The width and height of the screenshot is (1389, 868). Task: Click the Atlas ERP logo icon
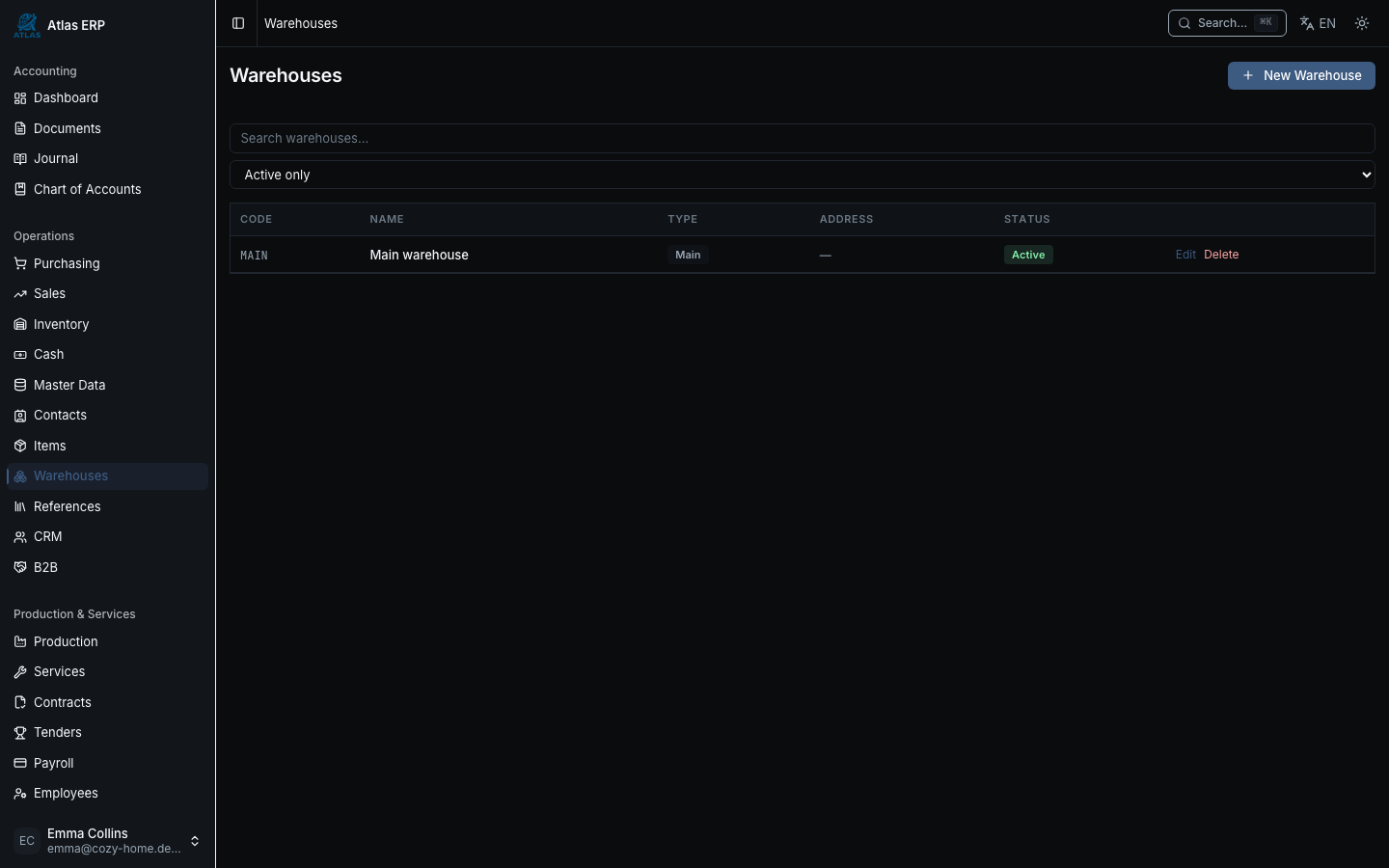[x=27, y=25]
